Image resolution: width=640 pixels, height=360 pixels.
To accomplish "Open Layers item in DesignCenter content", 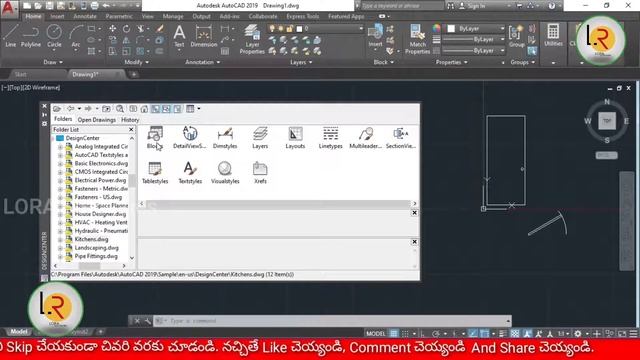I will (260, 138).
